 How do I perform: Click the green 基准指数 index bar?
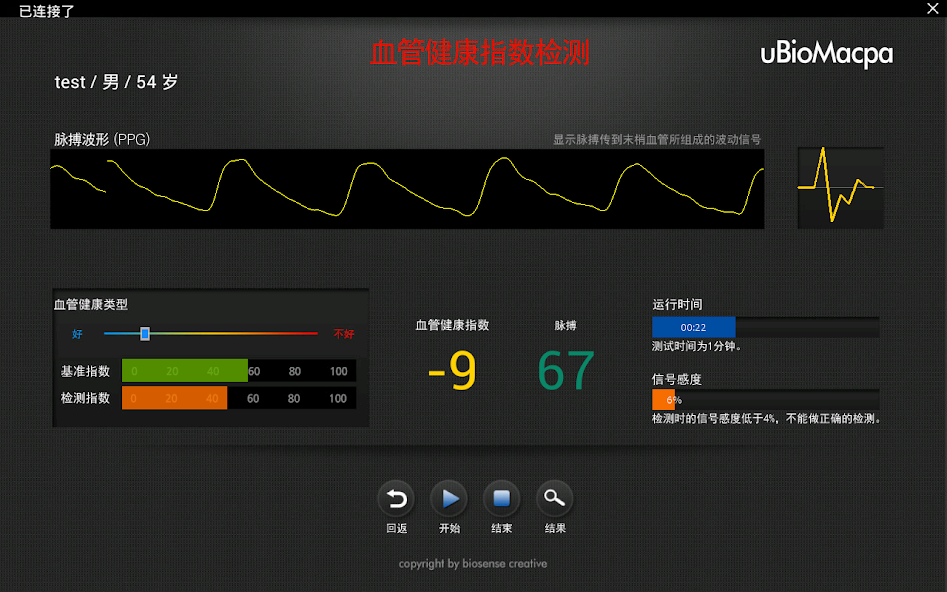tap(184, 370)
